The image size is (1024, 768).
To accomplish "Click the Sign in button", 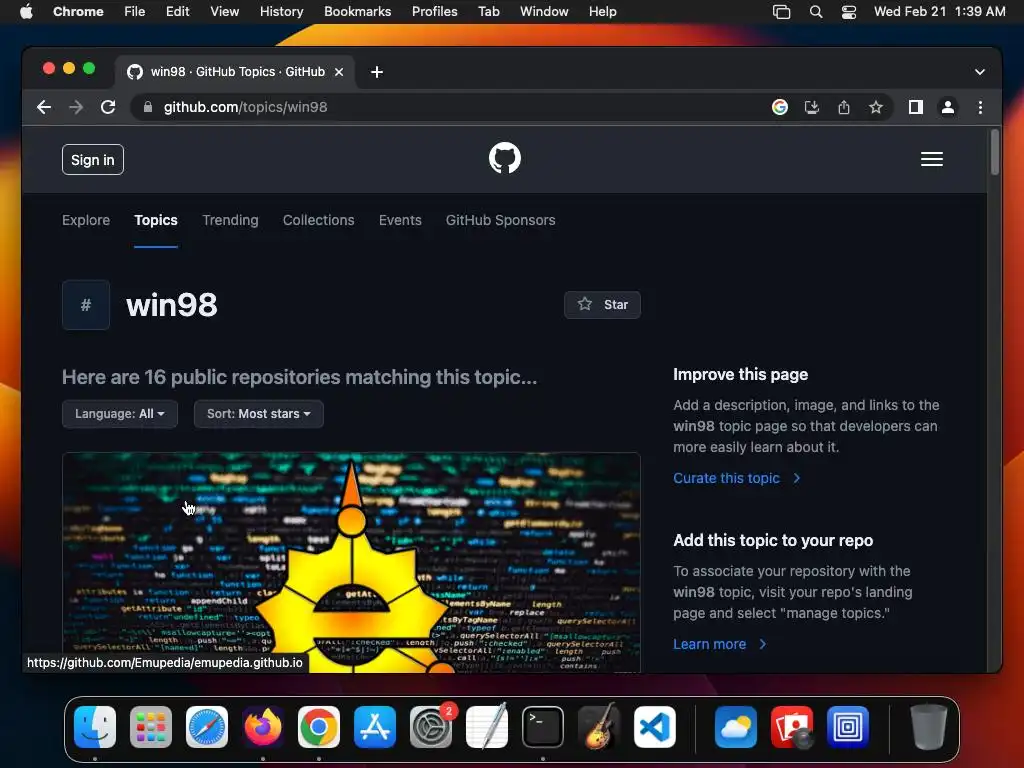I will point(93,160).
